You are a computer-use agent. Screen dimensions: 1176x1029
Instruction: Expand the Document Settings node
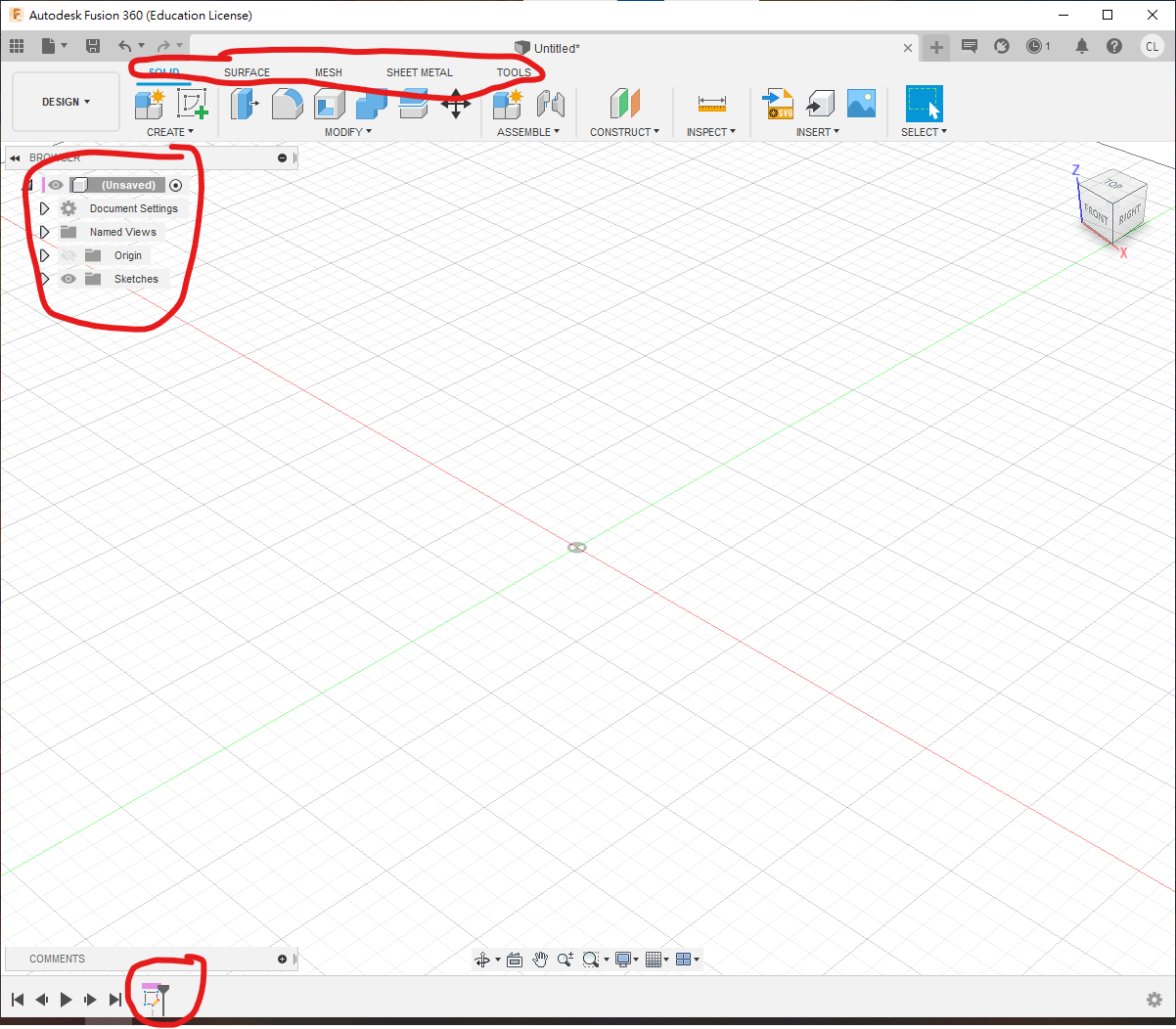[x=44, y=208]
